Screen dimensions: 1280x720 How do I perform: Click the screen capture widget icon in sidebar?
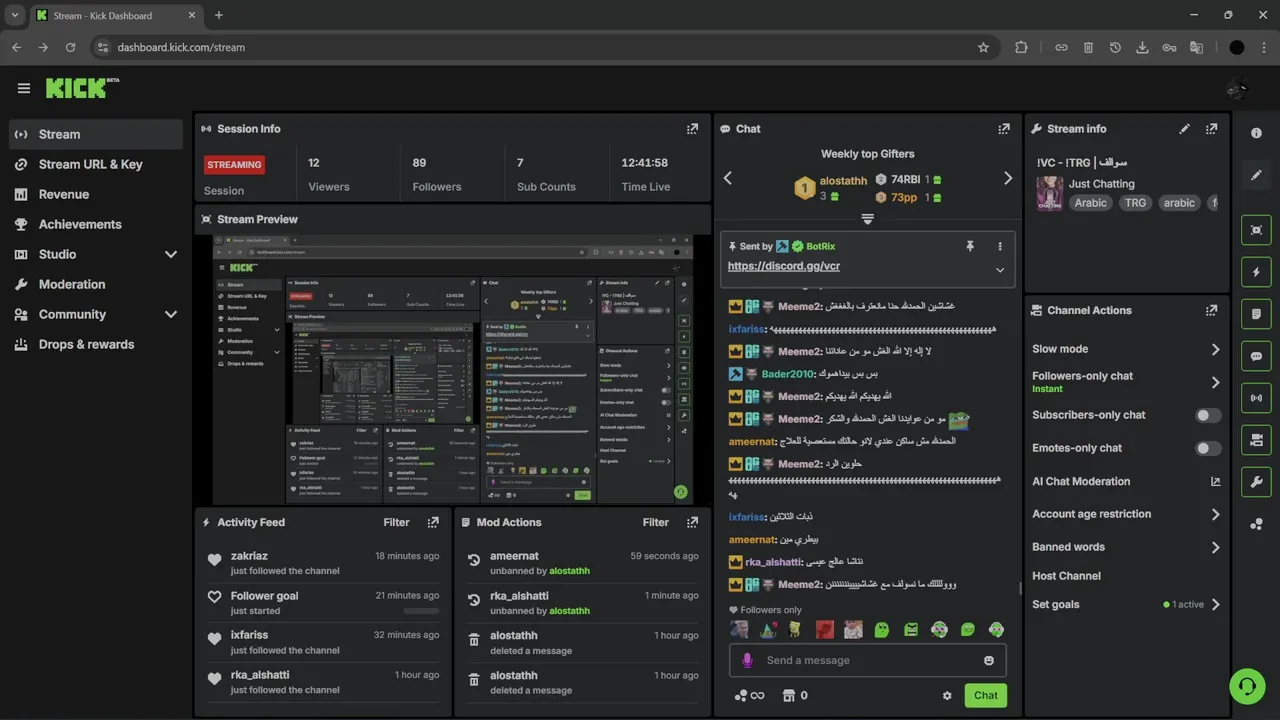pos(1256,230)
